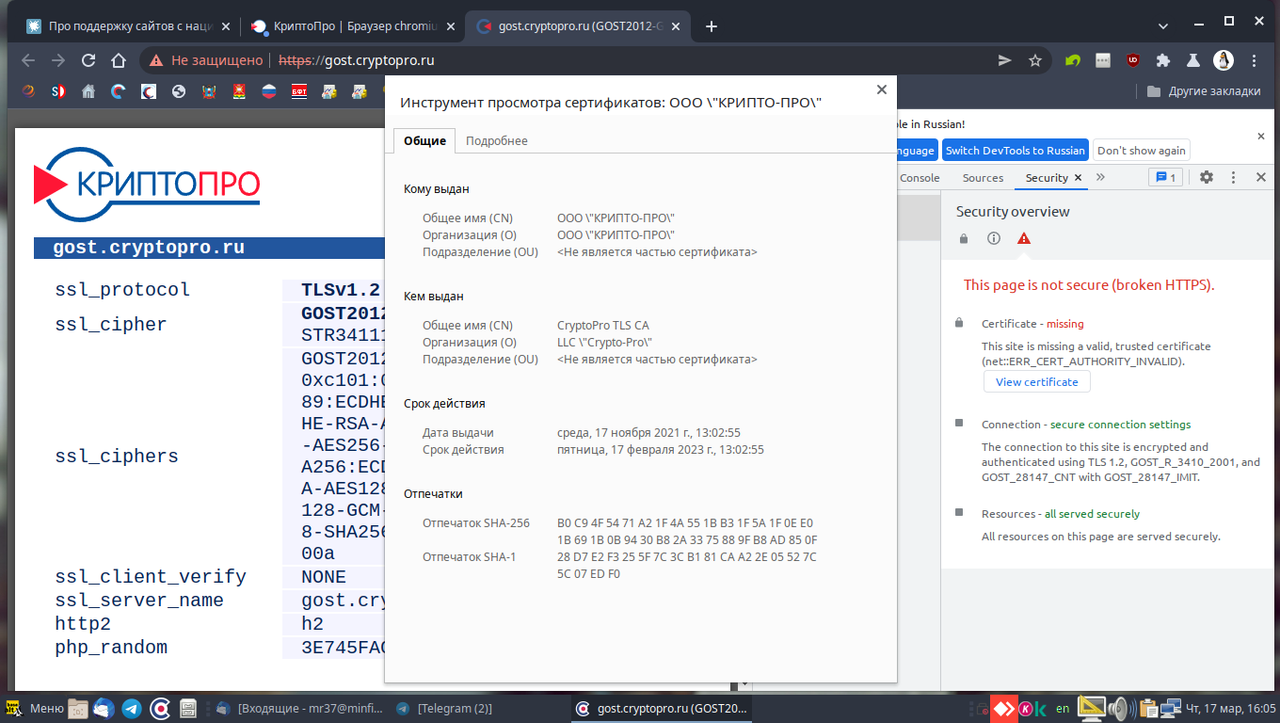Click the 'TLSv1.2' ssl_protocol value
Viewport: 1280px width, 723px height.
click(341, 290)
